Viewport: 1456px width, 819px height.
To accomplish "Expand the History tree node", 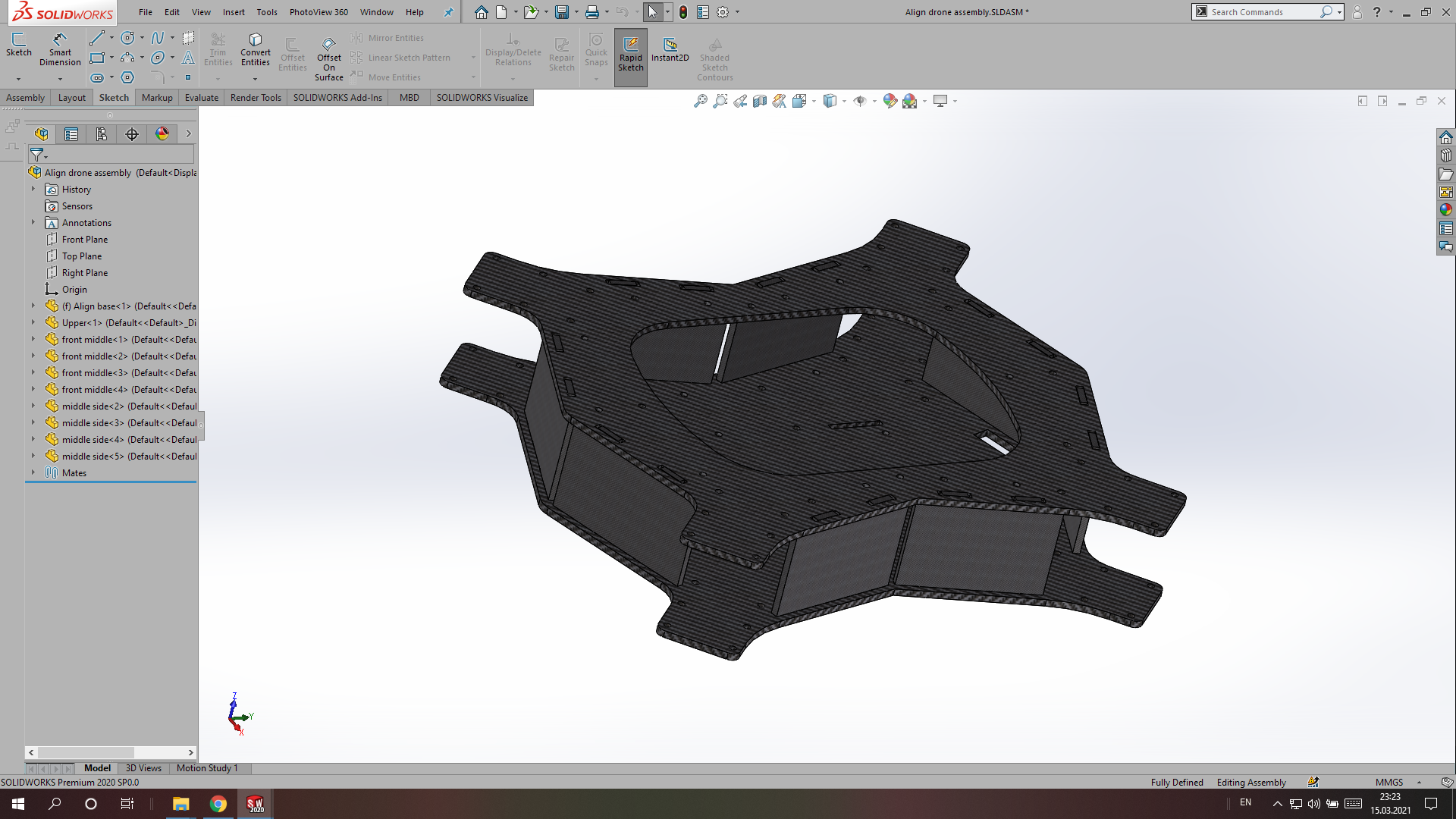I will pos(33,190).
